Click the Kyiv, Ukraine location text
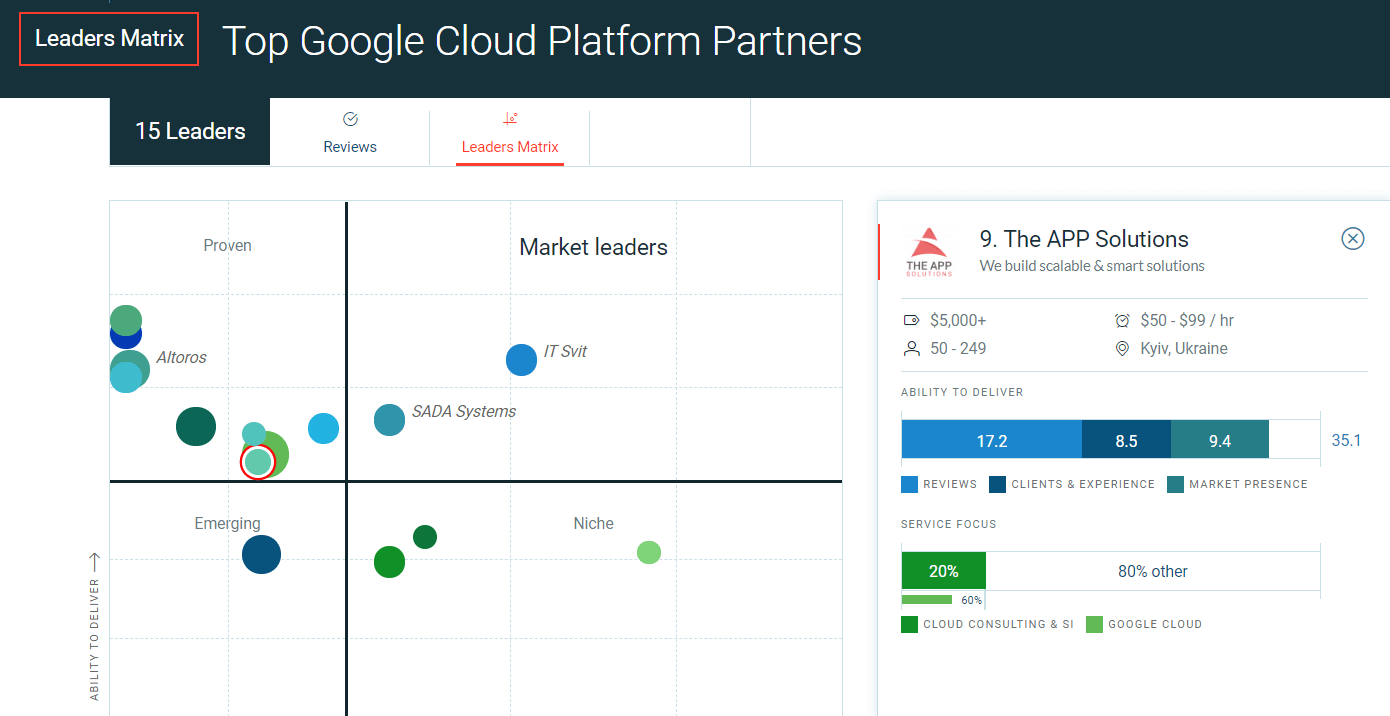The width and height of the screenshot is (1390, 716). pos(1184,349)
